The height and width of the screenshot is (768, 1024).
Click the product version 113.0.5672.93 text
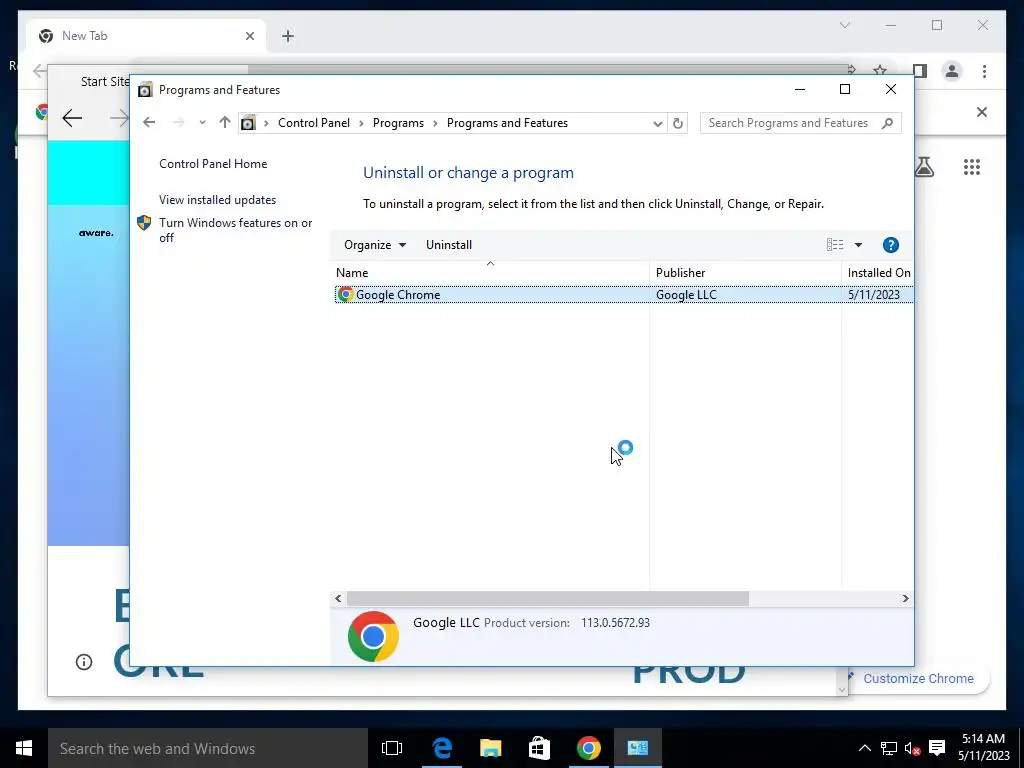615,623
